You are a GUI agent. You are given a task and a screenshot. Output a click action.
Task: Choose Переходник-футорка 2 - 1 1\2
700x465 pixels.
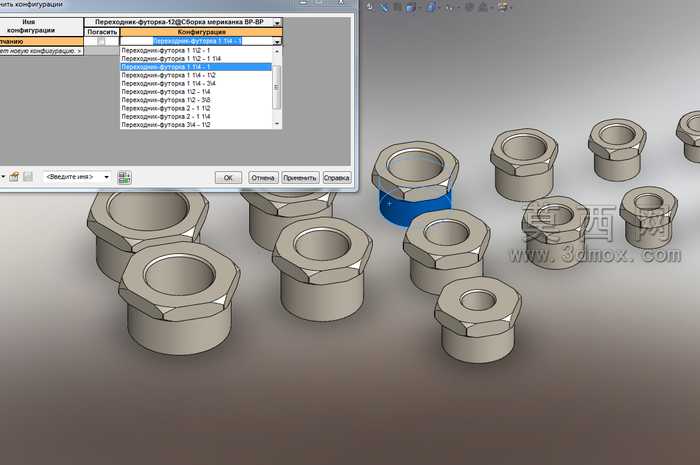pyautogui.click(x=196, y=108)
